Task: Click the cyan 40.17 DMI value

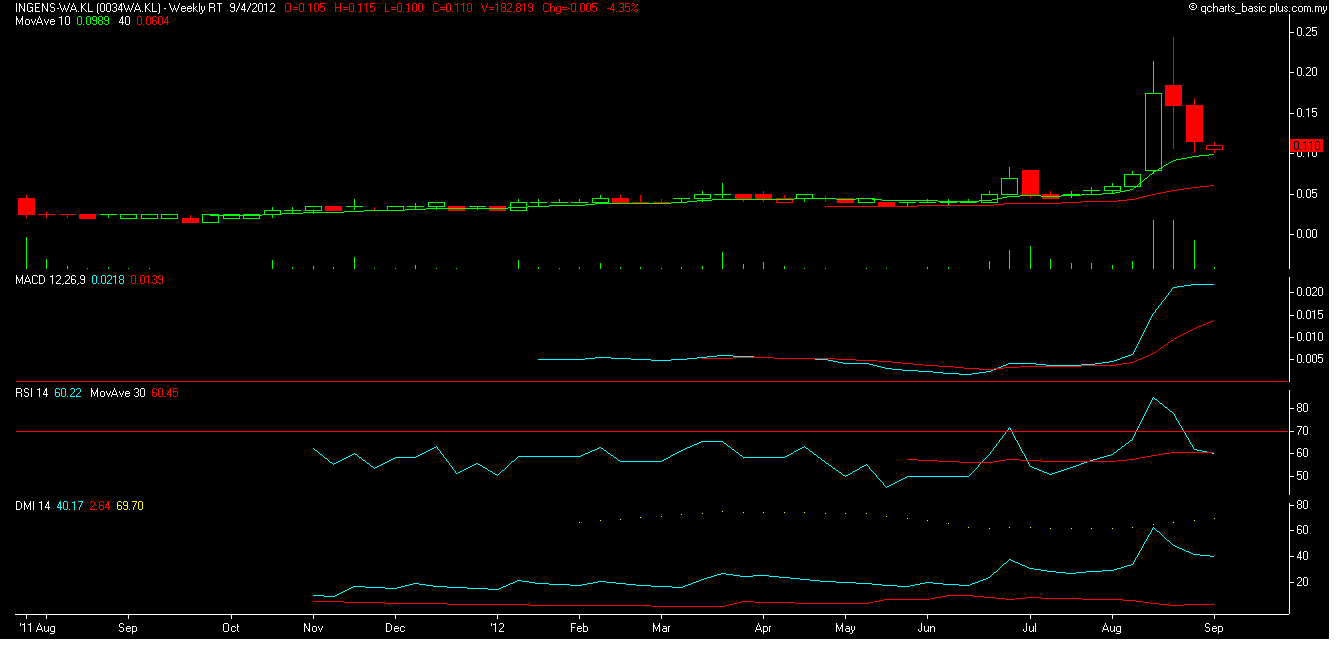Action: click(69, 506)
